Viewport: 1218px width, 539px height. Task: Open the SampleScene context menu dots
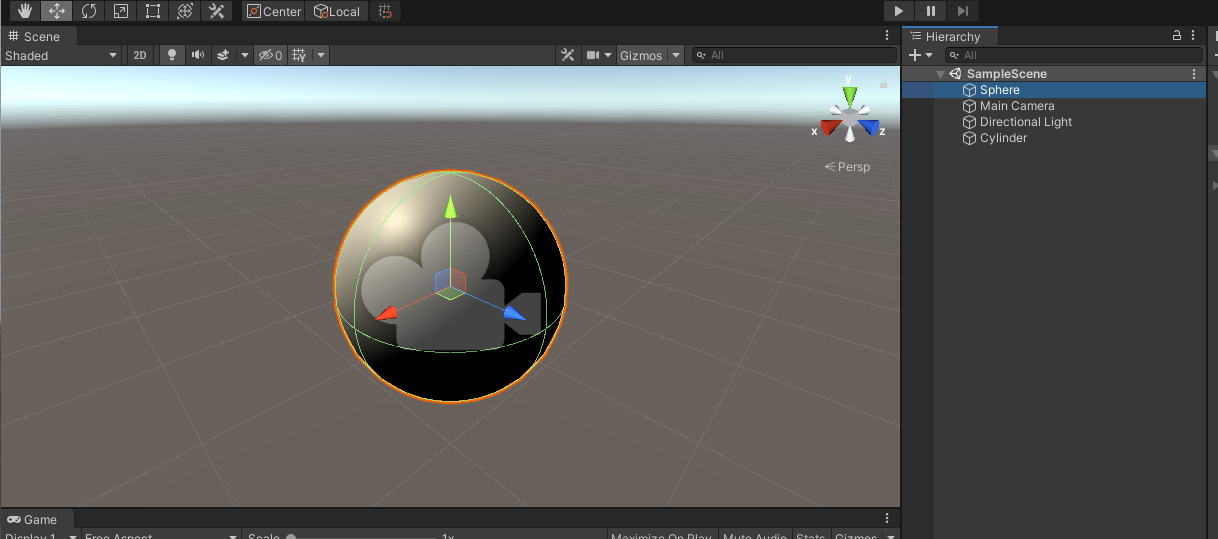pyautogui.click(x=1194, y=74)
